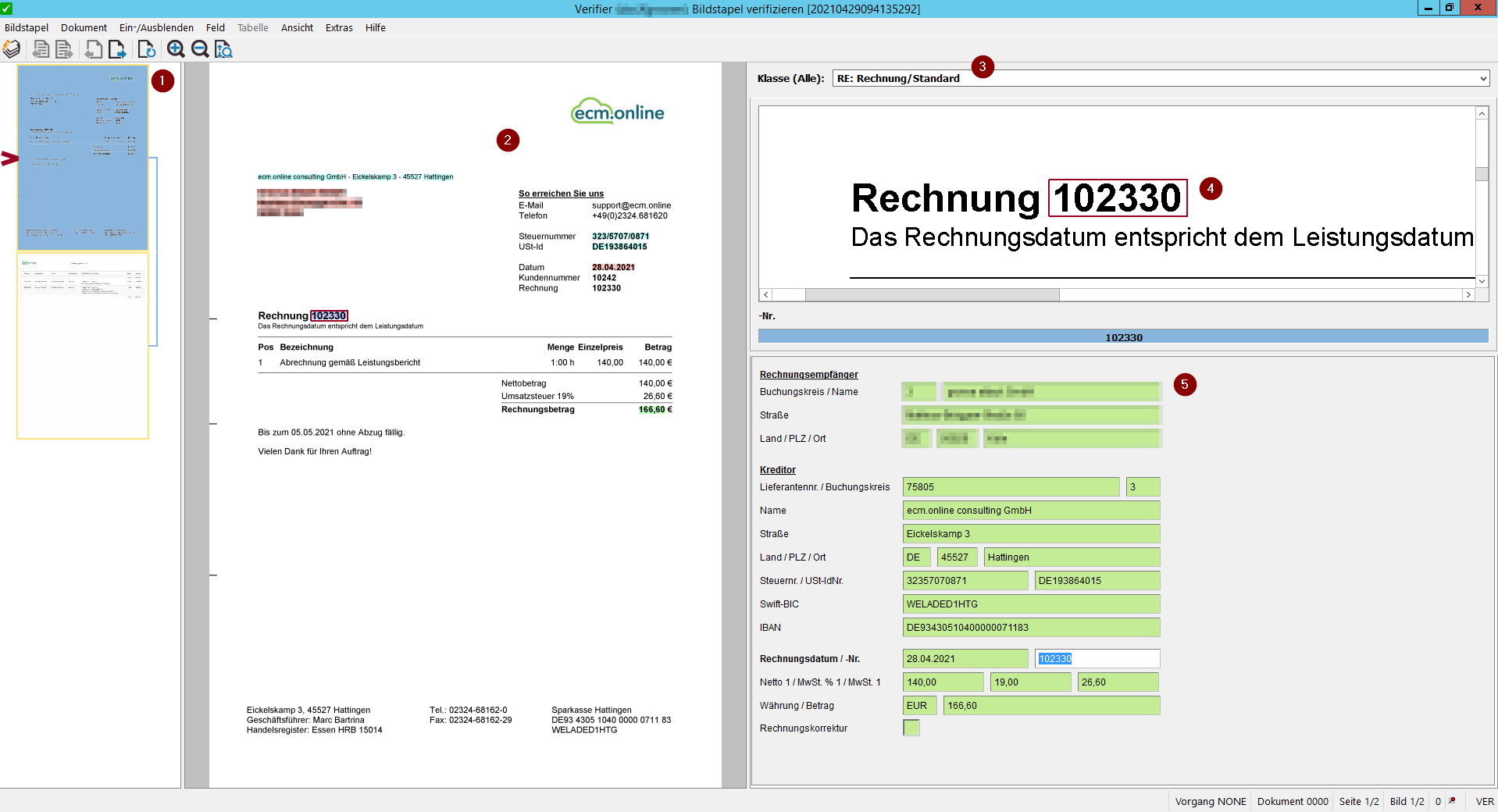Image resolution: width=1498 pixels, height=812 pixels.
Task: Click 'Vorgang NONE' in status bar
Action: click(1211, 801)
